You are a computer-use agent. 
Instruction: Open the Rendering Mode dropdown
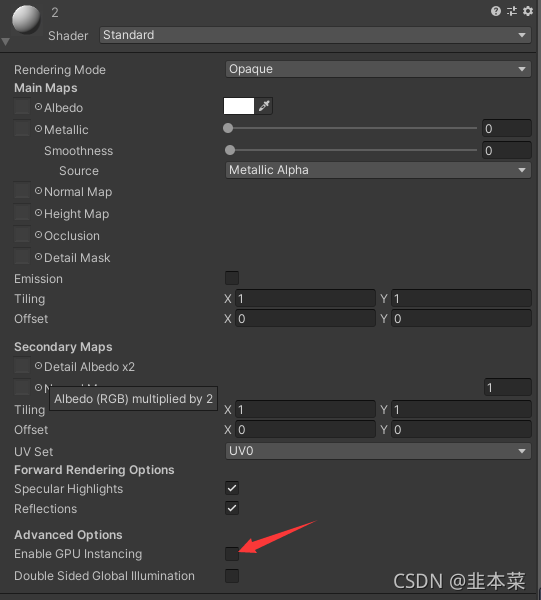pos(378,69)
